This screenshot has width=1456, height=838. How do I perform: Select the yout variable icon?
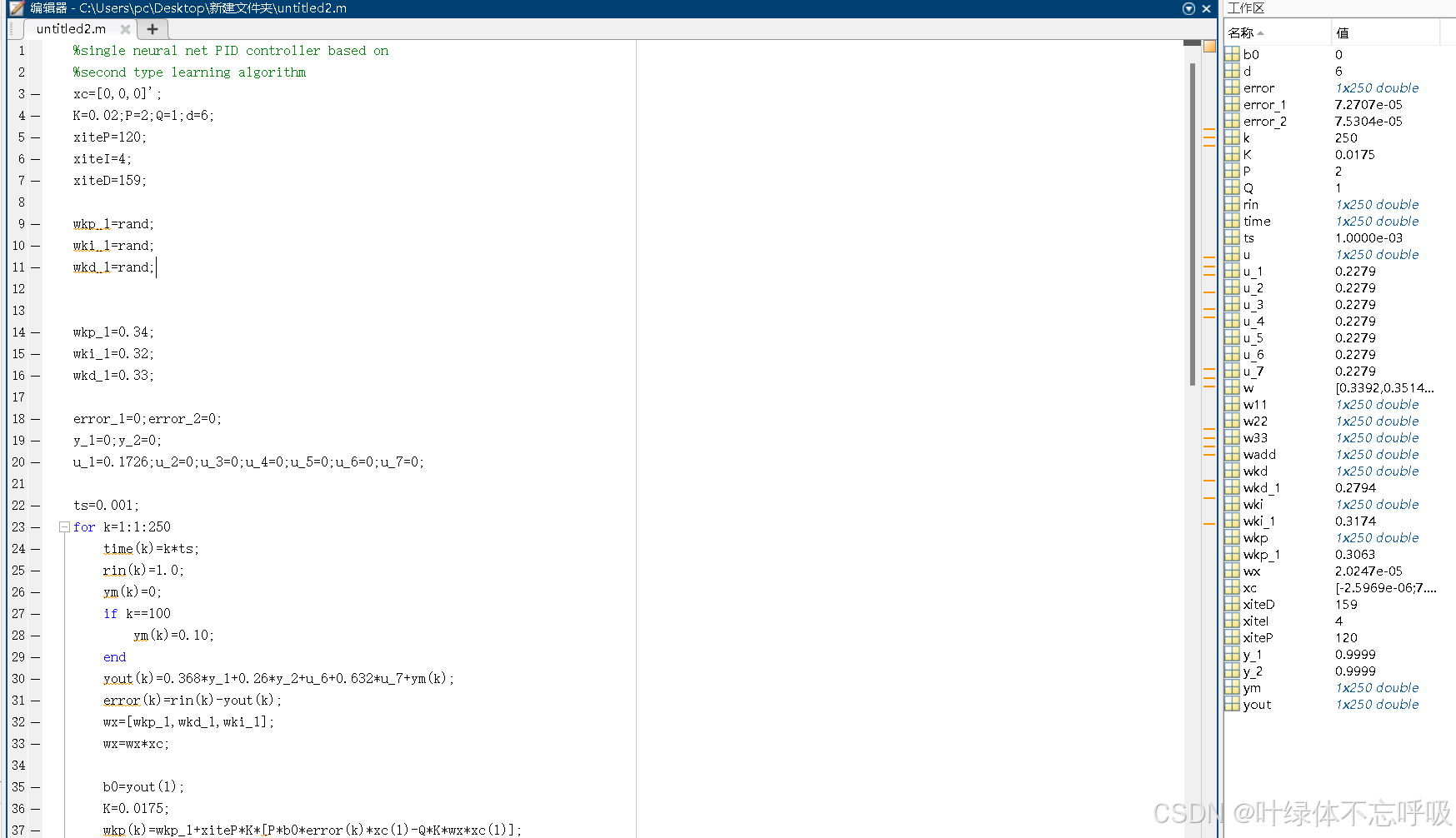(x=1232, y=704)
